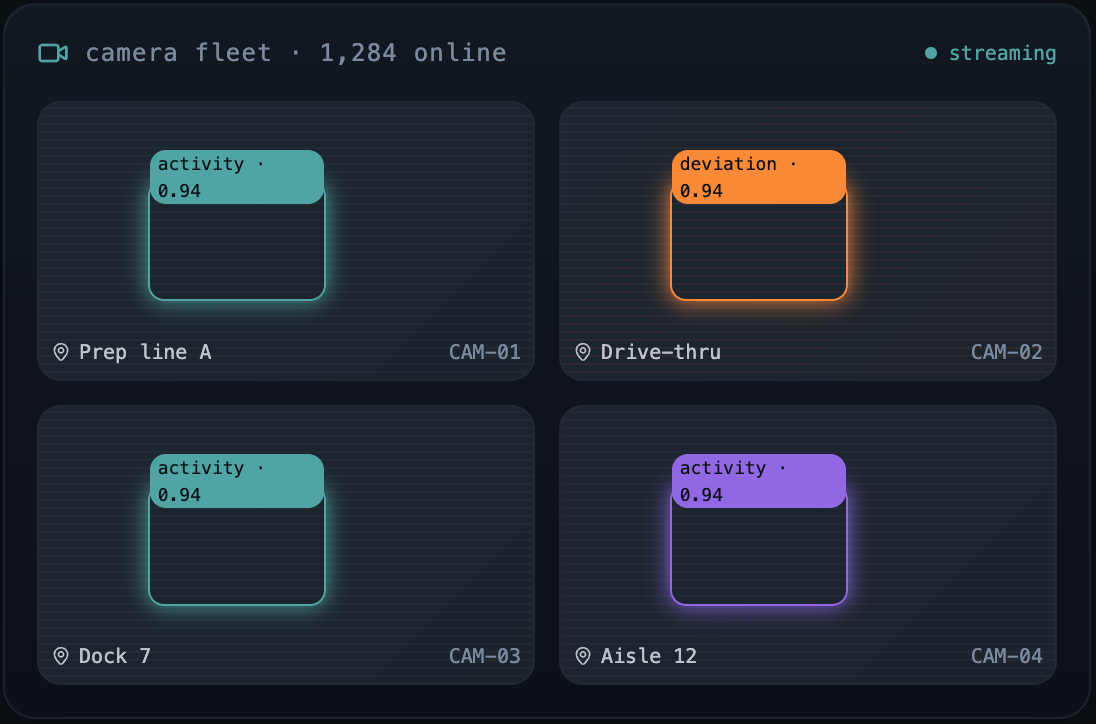Click the camera fleet 1,284 online title
Screen dimensions: 1096x724
[x=296, y=52]
